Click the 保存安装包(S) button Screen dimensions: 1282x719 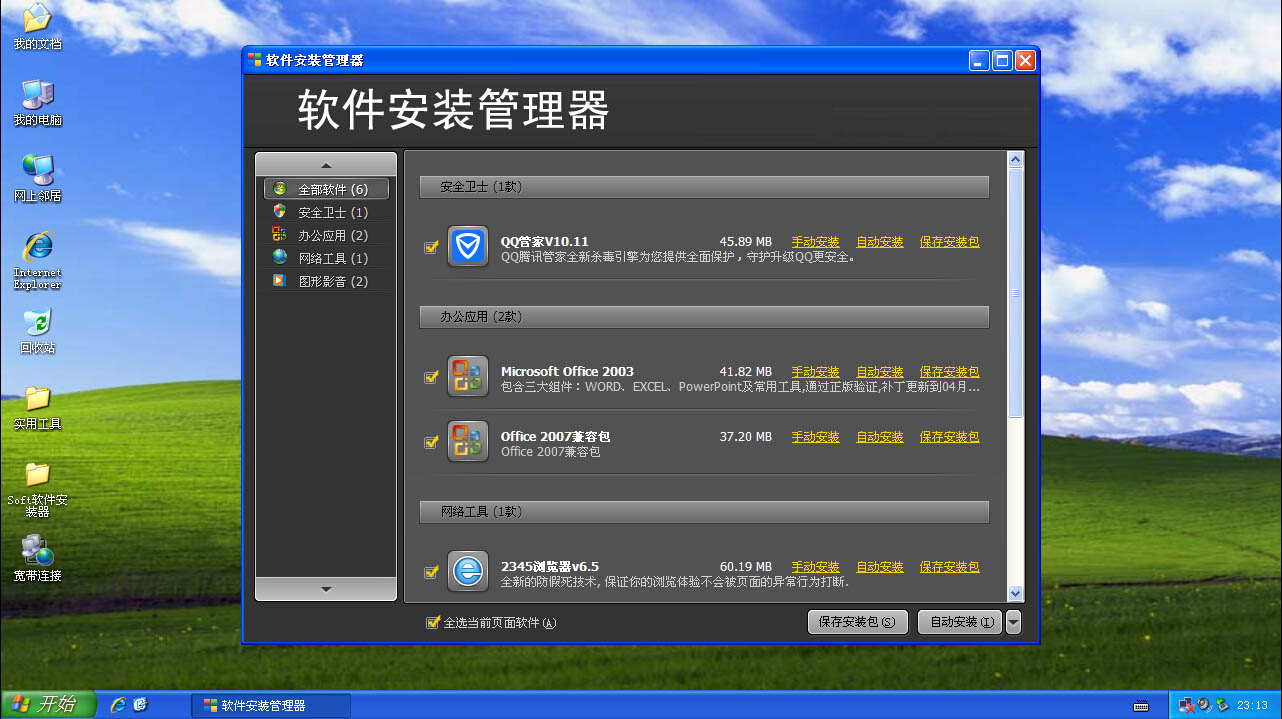858,622
